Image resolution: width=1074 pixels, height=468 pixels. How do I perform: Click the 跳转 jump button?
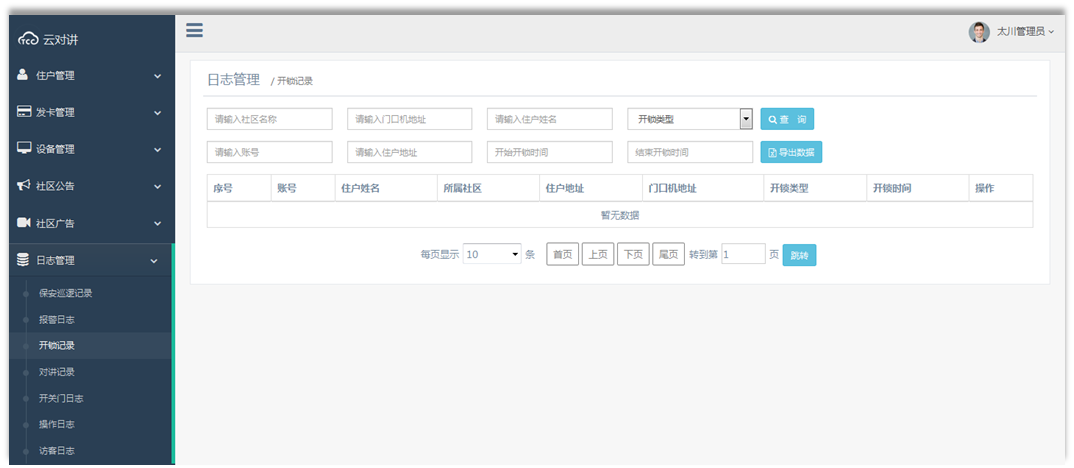[799, 255]
